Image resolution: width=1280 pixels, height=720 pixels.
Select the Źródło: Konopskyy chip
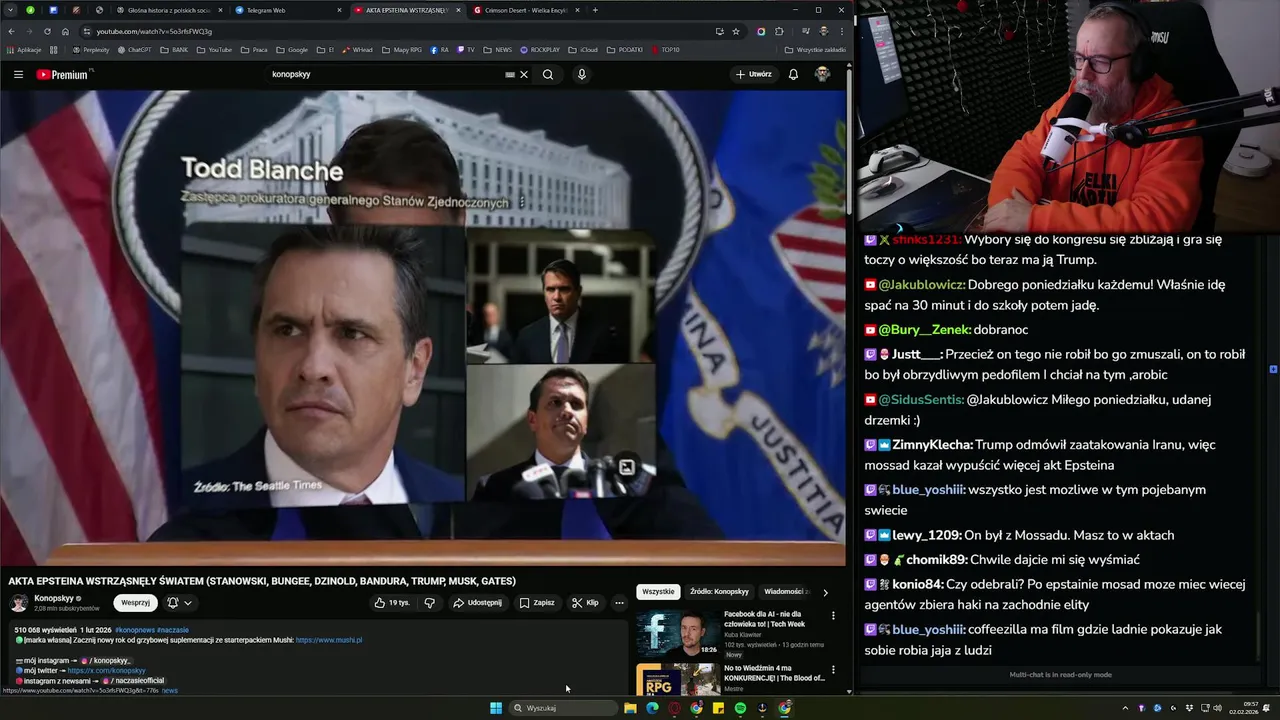click(x=719, y=592)
